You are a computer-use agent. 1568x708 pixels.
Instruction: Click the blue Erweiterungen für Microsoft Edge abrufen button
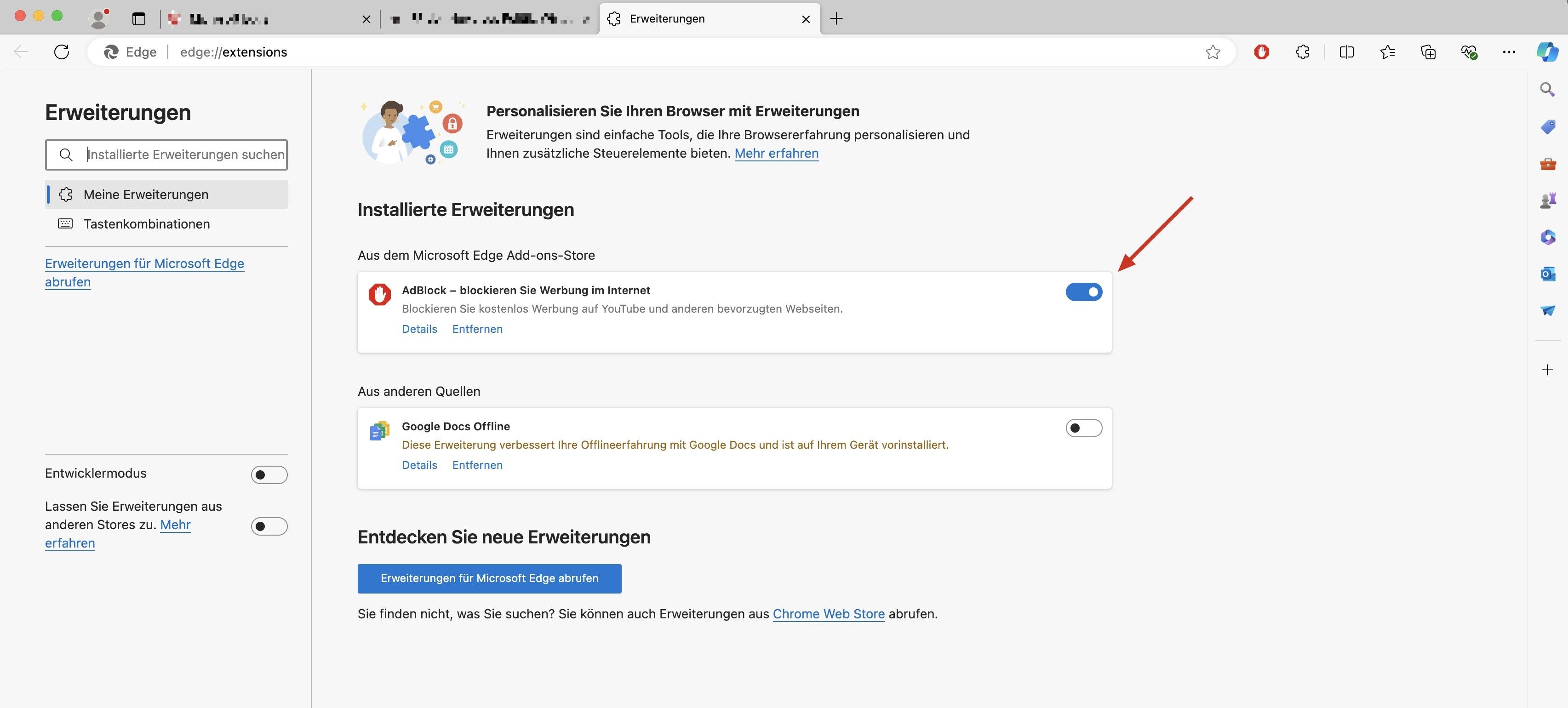(489, 578)
